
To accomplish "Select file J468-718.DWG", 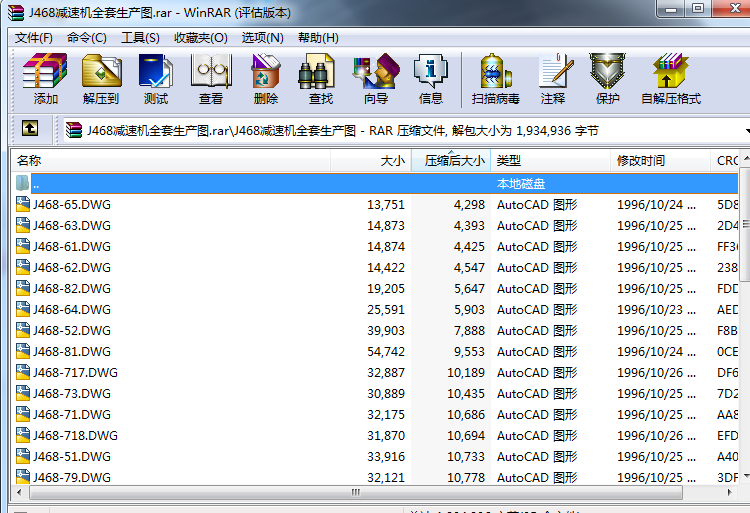I will coord(75,436).
